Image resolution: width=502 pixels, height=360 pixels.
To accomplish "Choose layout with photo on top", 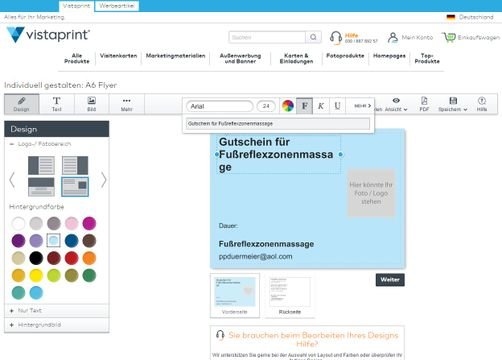I will tap(41, 187).
